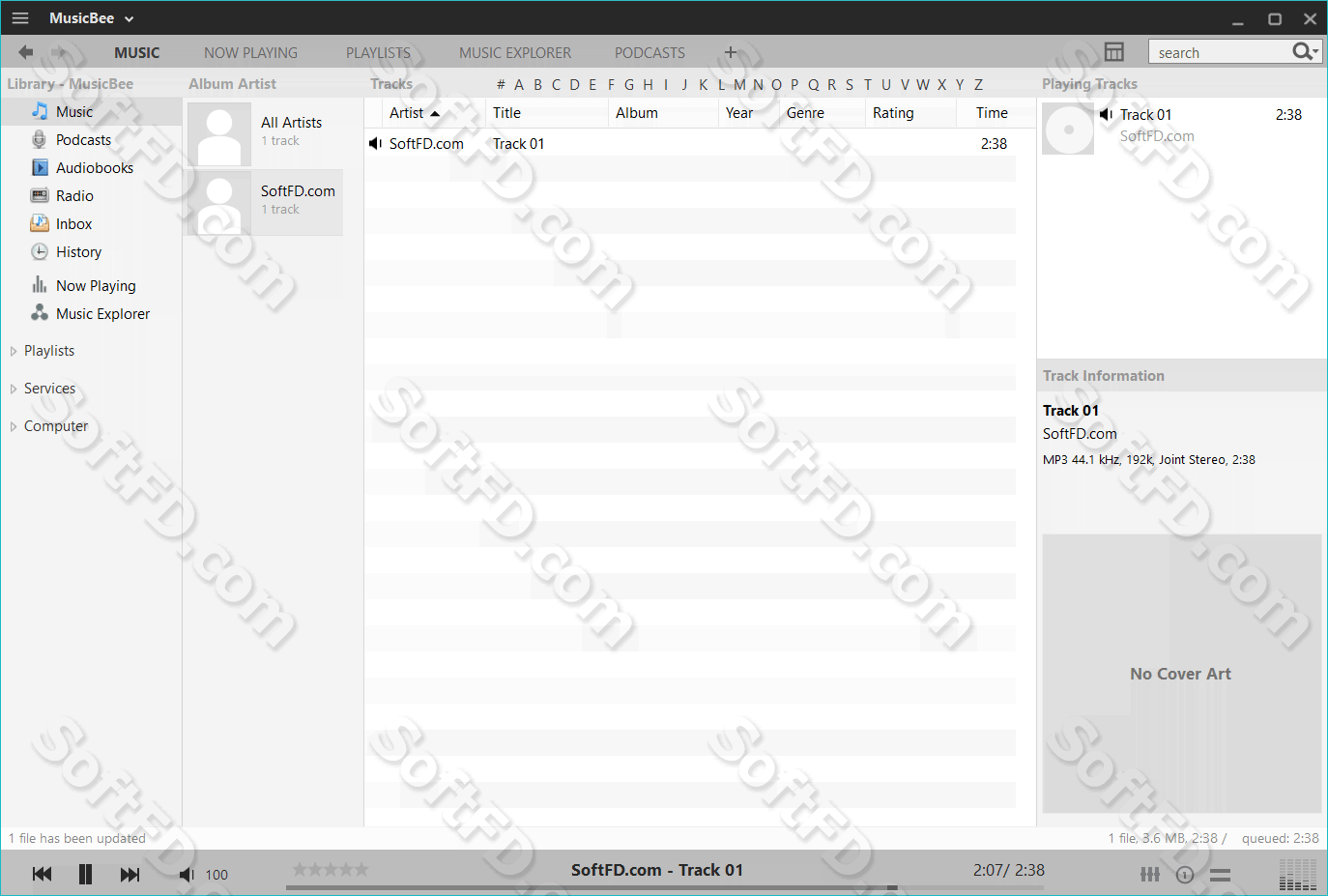Viewport: 1328px width, 896px height.
Task: Skip to previous track
Action: pos(42,875)
